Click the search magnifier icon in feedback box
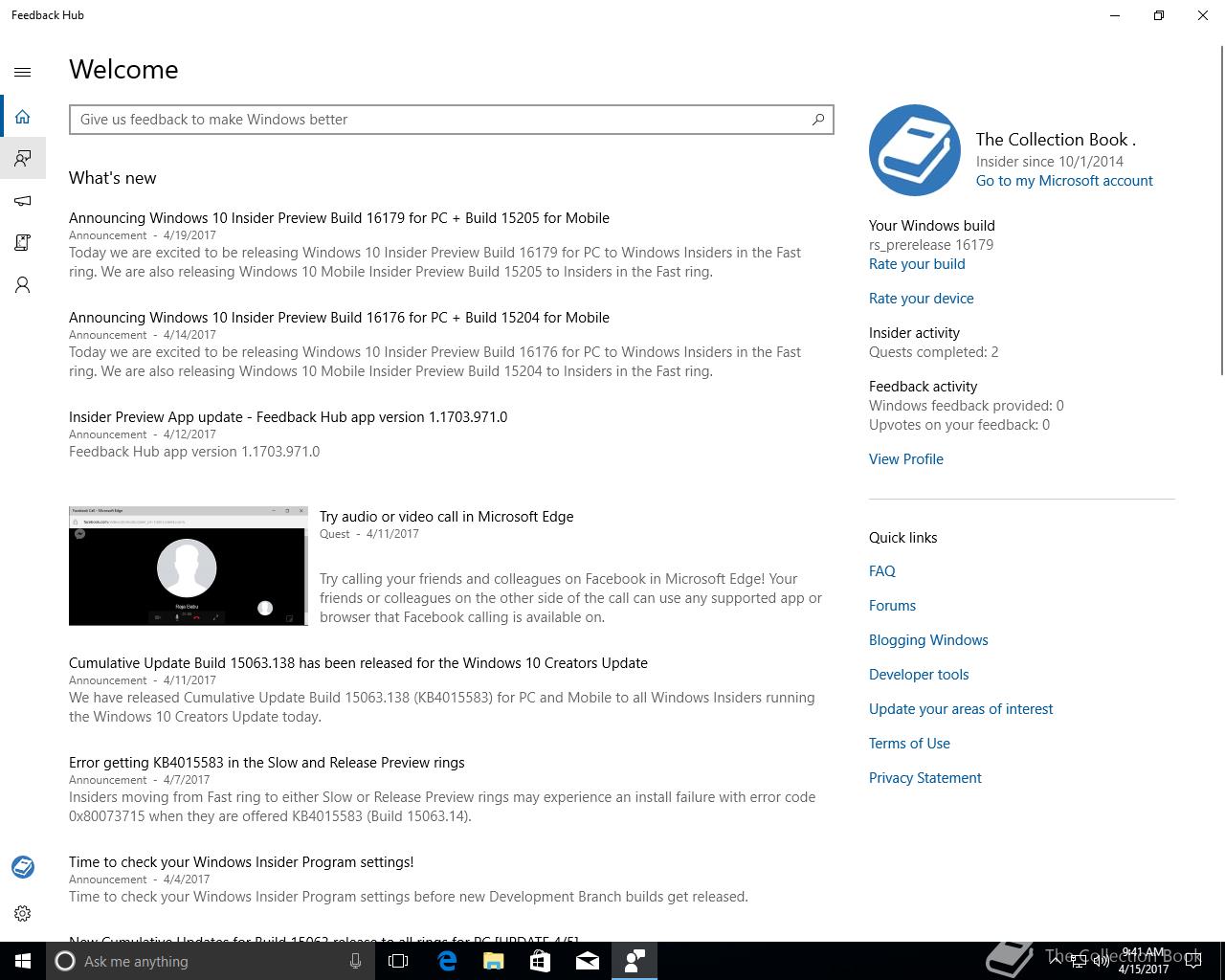This screenshot has width=1225, height=980. [x=818, y=120]
